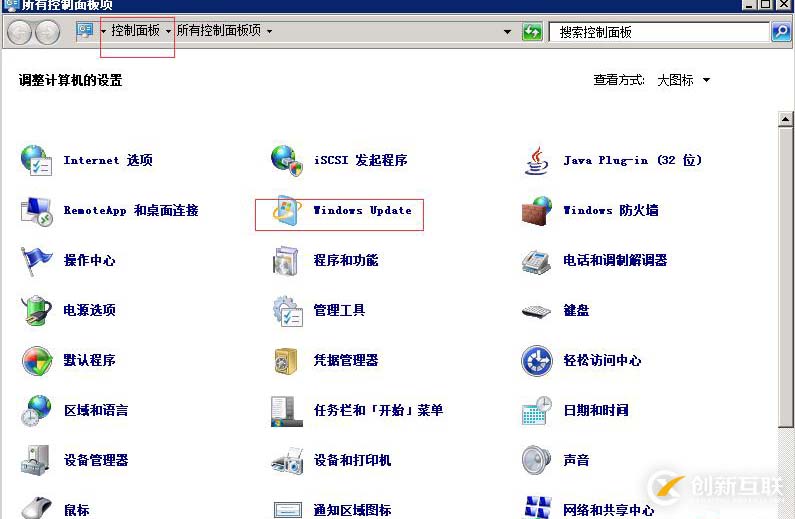
Task: Open the 程序和功能 icon
Action: click(x=286, y=261)
